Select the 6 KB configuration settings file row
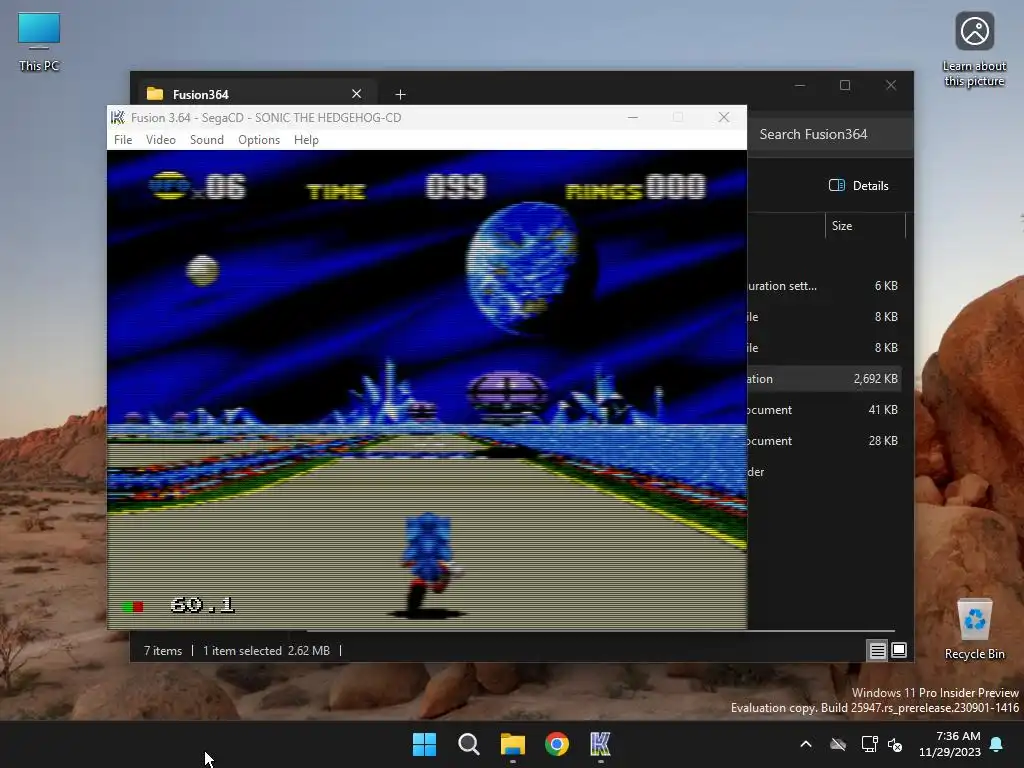The height and width of the screenshot is (768, 1024). tap(824, 285)
